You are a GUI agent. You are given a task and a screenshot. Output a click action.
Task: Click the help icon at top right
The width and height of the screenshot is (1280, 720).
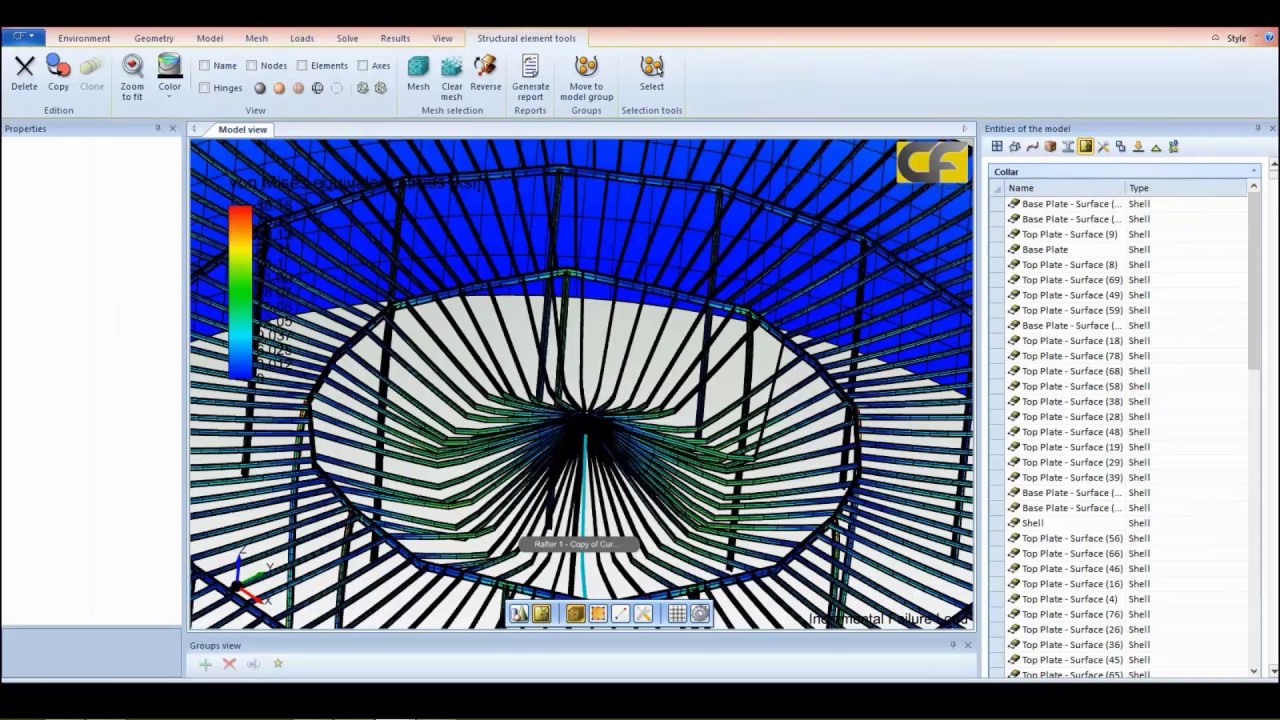[1269, 38]
